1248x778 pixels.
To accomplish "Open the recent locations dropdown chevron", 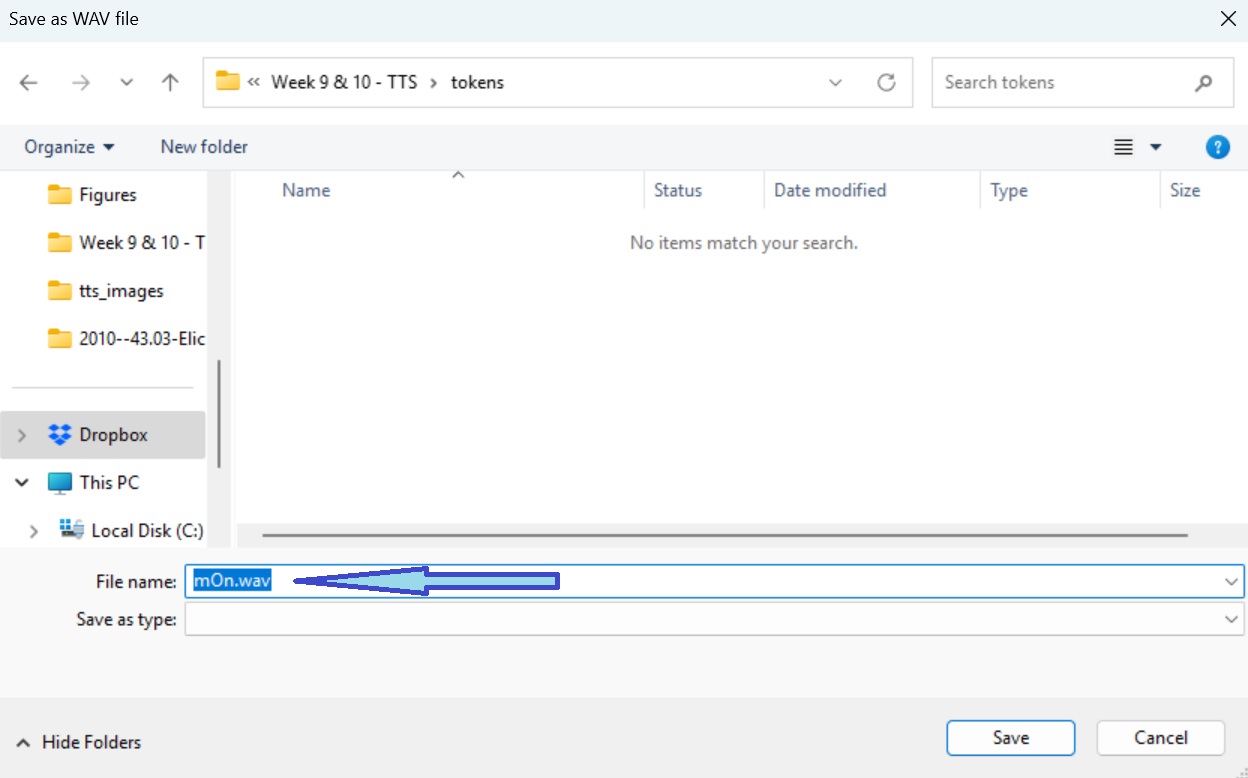I will click(x=126, y=83).
